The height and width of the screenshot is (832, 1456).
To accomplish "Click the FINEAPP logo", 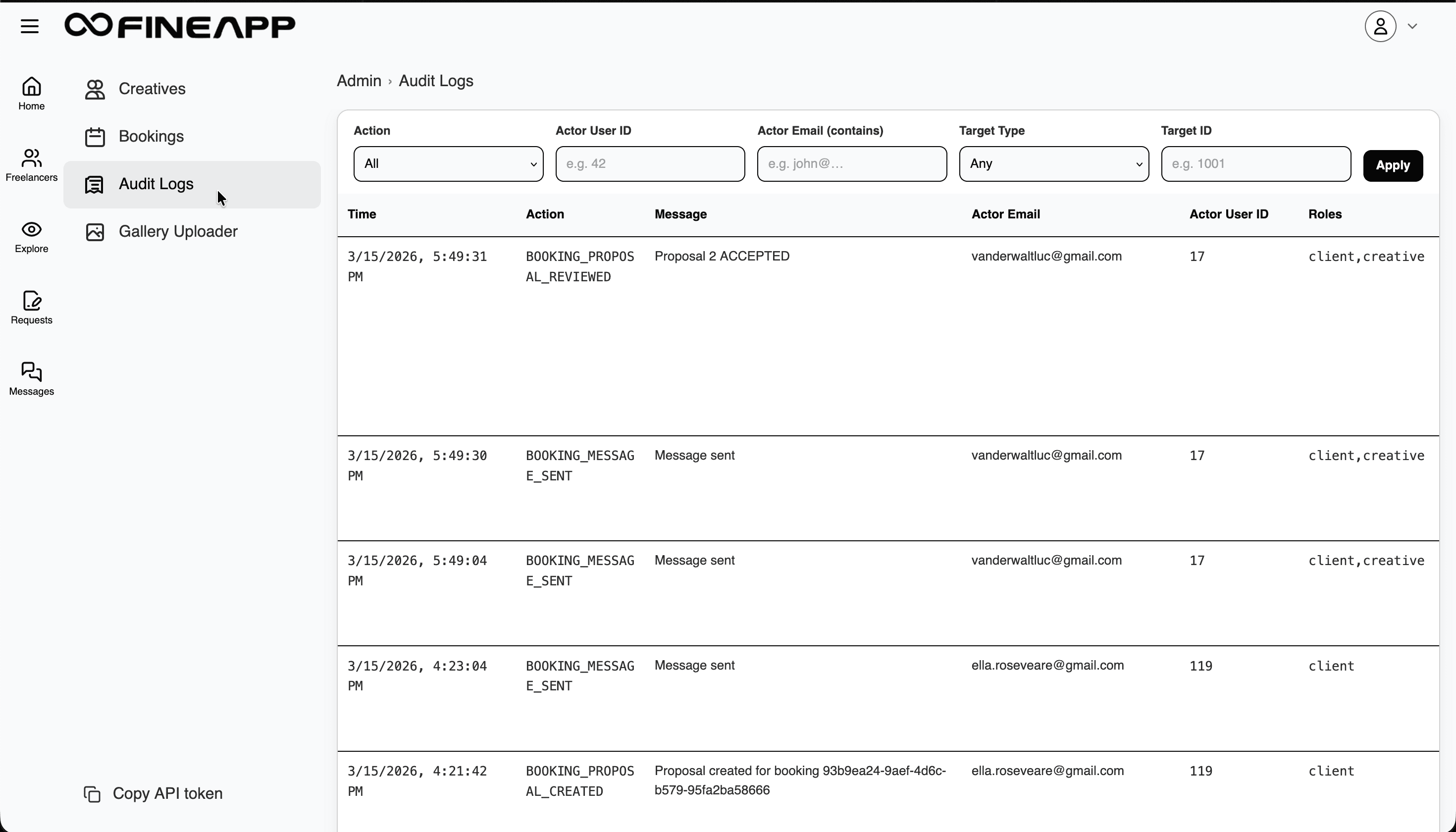I will [x=179, y=26].
